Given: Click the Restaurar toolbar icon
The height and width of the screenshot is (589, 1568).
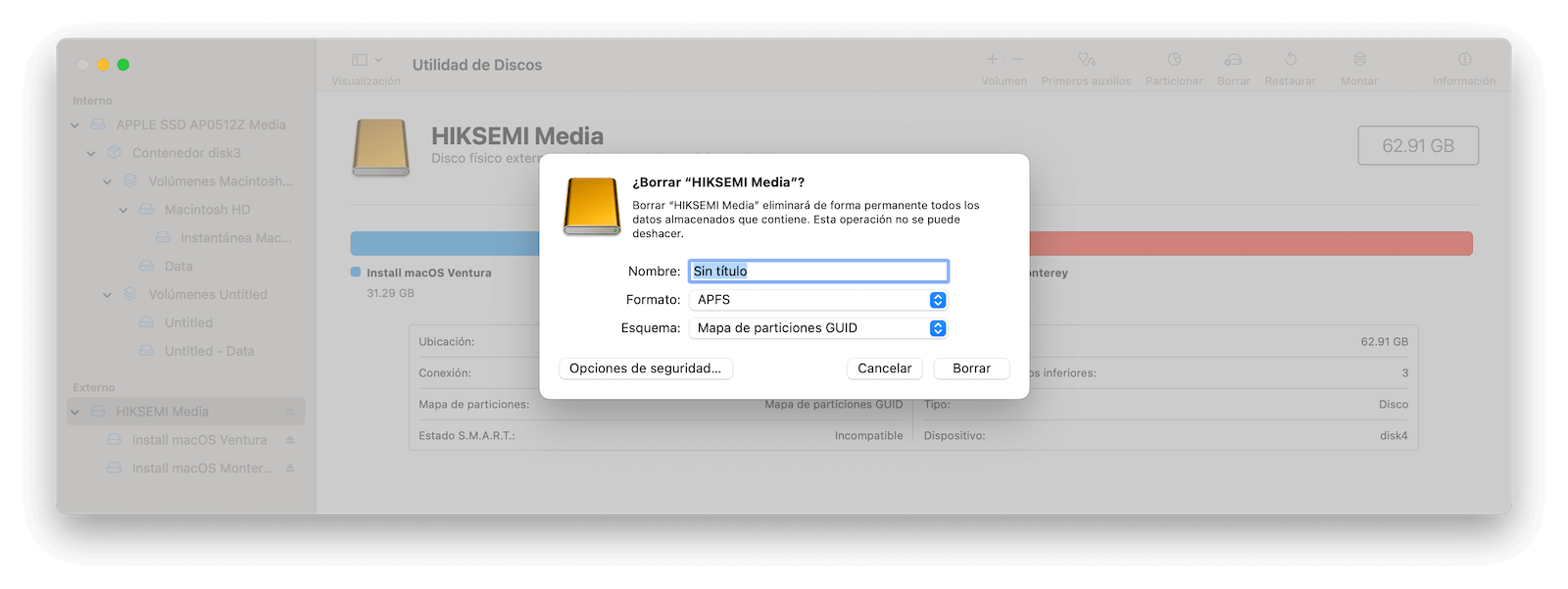Looking at the screenshot, I should click(1291, 60).
